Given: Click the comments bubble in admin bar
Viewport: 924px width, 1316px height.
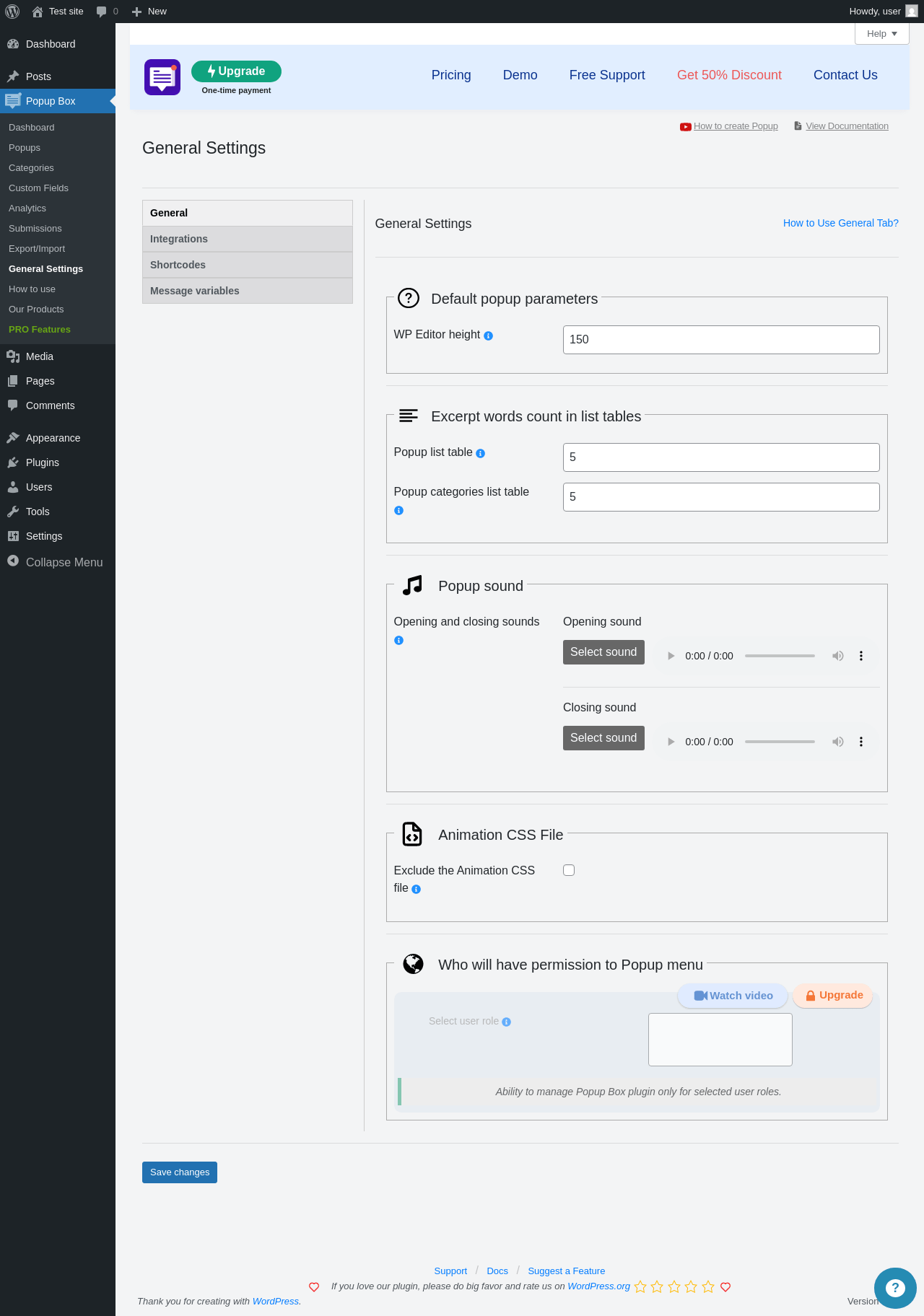Looking at the screenshot, I should pos(107,12).
